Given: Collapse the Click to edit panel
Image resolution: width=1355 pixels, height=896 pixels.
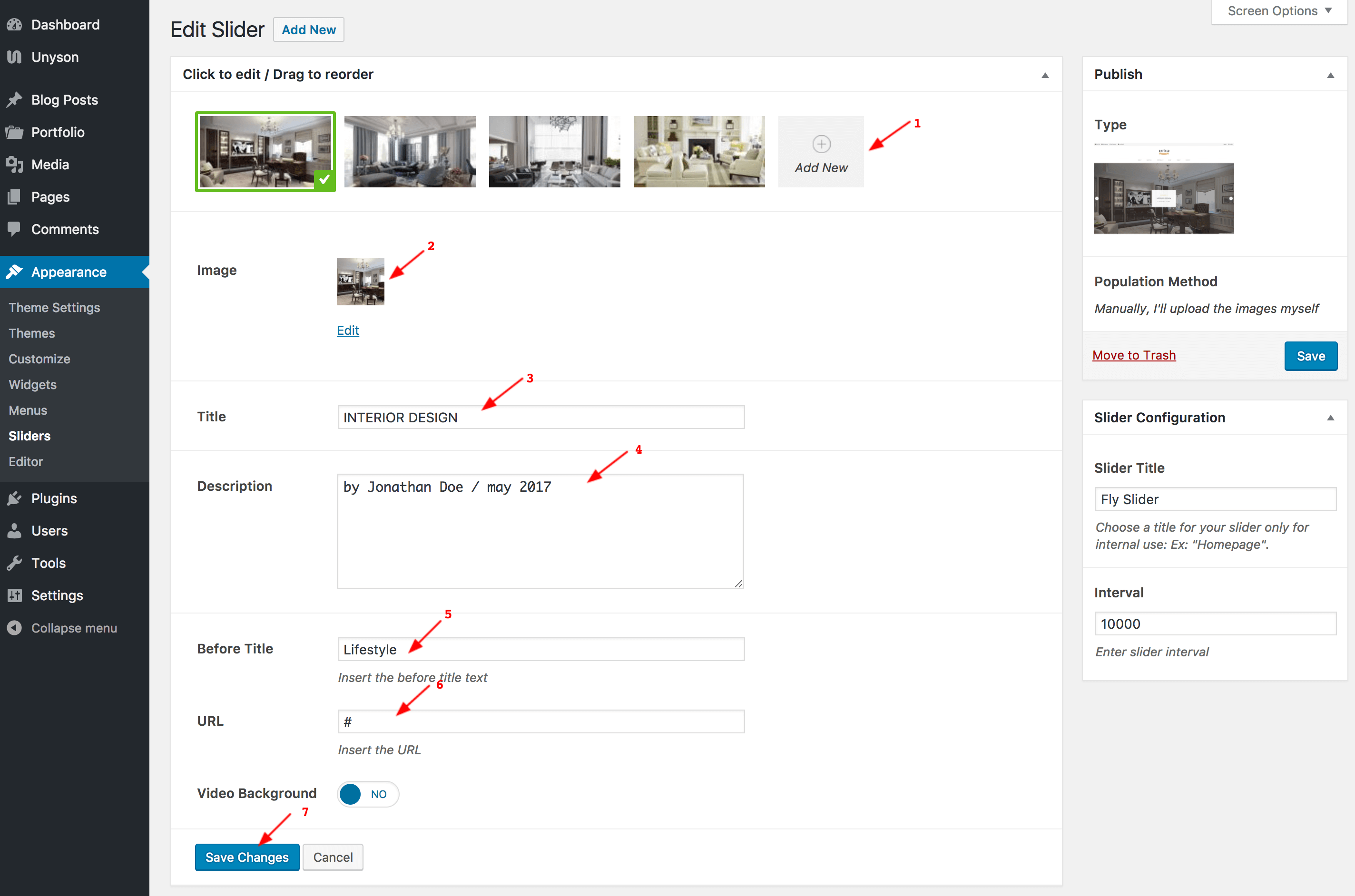Looking at the screenshot, I should point(1045,75).
